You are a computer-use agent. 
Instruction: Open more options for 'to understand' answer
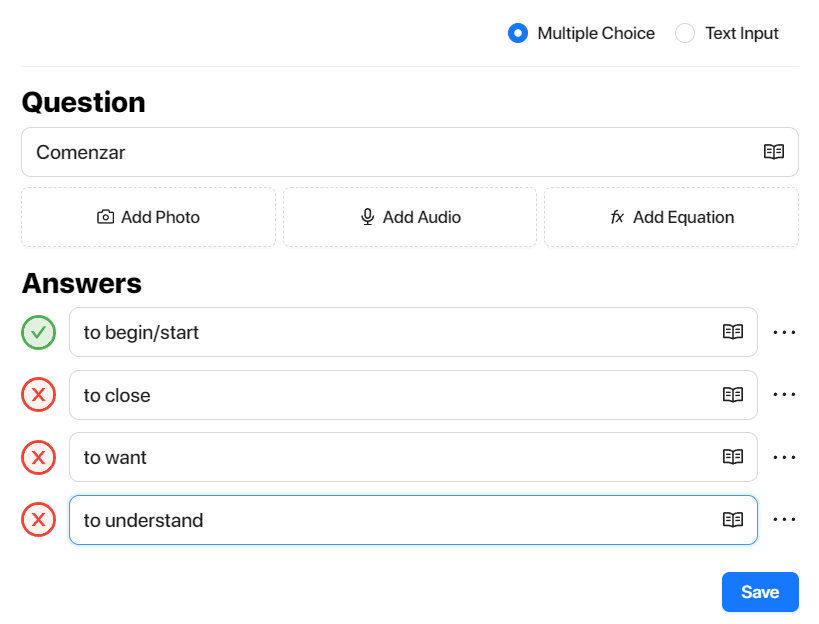tap(784, 520)
